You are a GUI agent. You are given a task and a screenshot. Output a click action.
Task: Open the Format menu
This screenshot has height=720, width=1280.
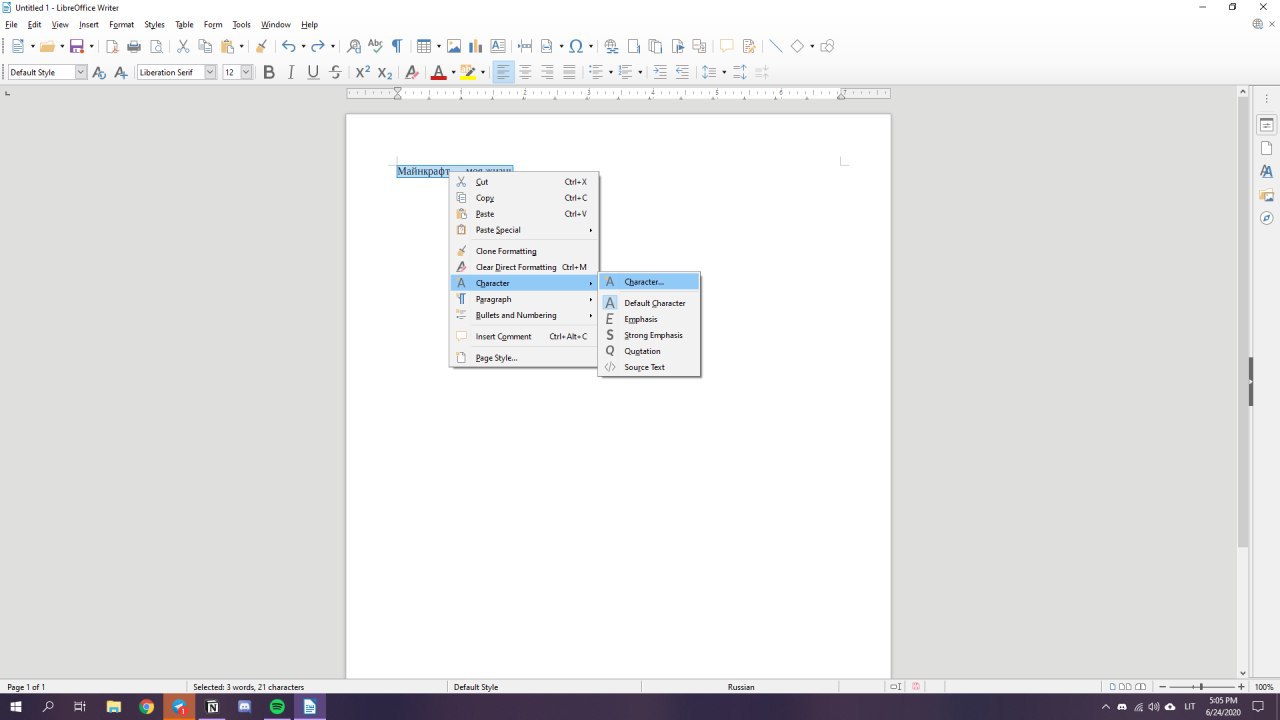pos(121,24)
